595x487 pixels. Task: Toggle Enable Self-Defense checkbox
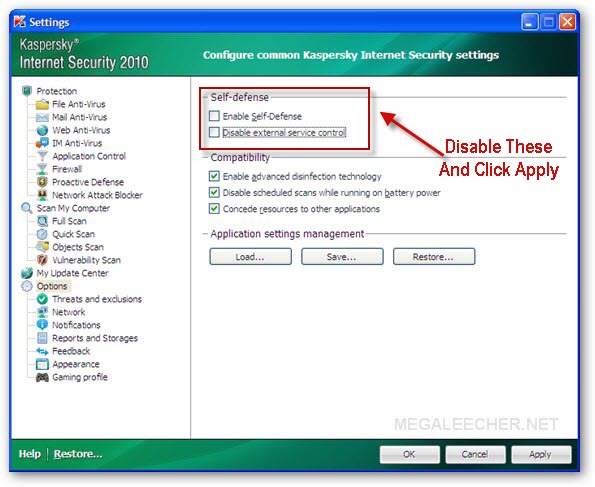[x=214, y=116]
